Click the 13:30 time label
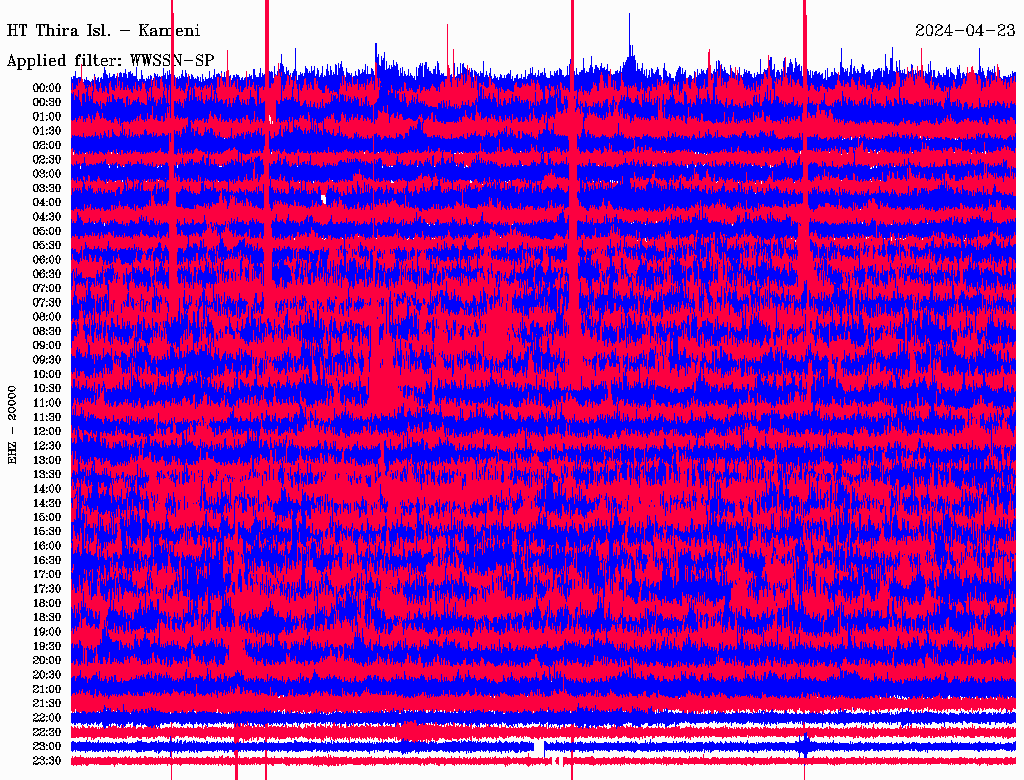 point(47,475)
